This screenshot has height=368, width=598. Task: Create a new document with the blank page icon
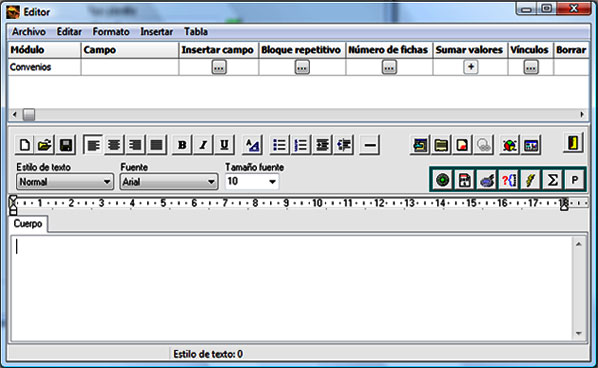25,145
